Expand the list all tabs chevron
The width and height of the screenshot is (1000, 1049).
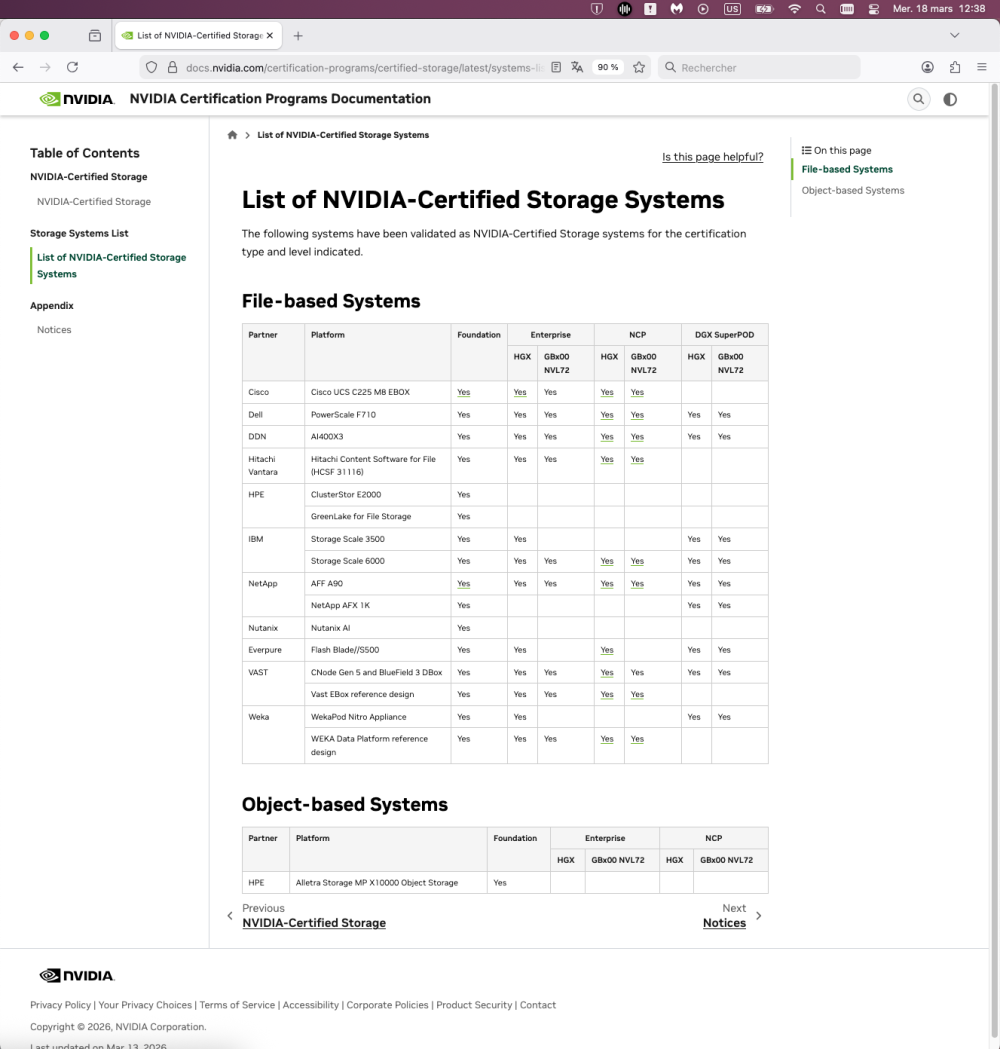954,35
